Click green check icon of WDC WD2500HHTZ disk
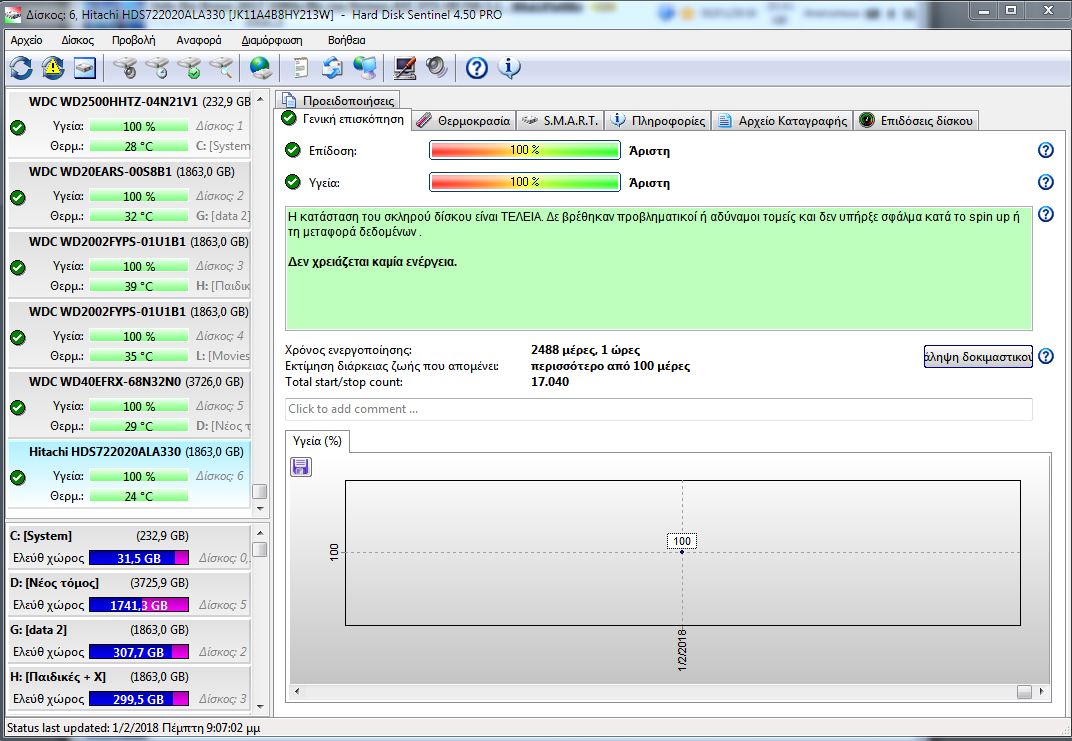Viewport: 1072px width, 741px height. point(18,127)
